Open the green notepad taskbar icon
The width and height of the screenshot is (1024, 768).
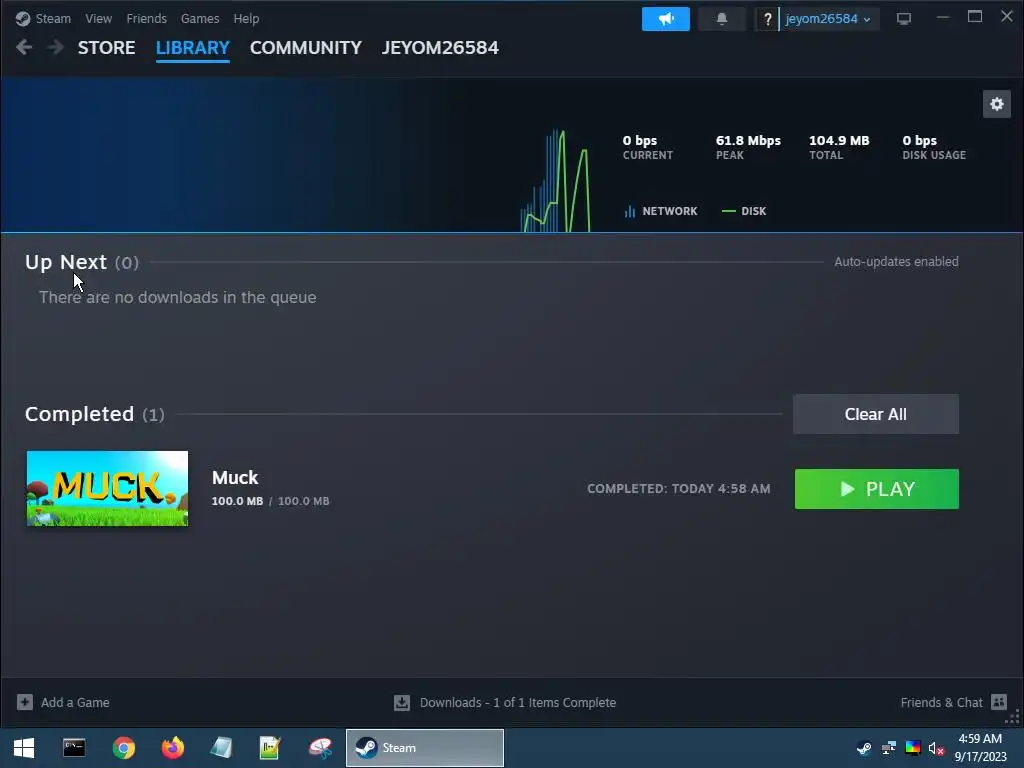click(x=270, y=748)
